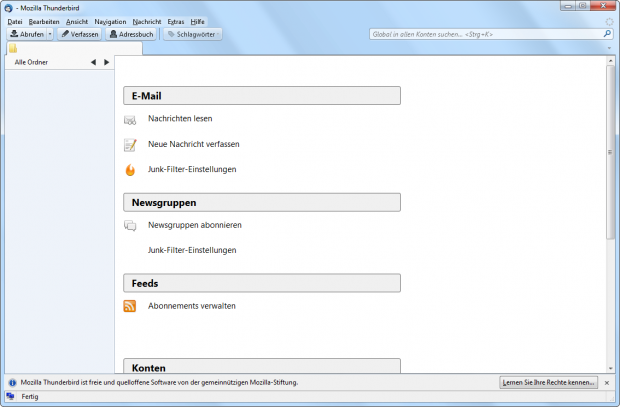Click the Verfassen button
The image size is (620, 407).
coord(80,34)
